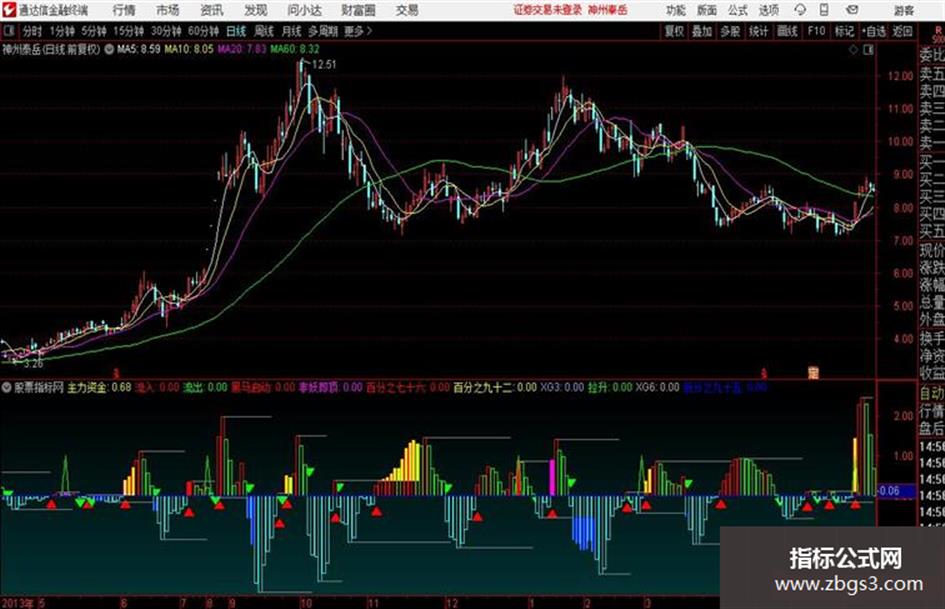This screenshot has height=609, width=945.
Task: Click the 拉升 indicator label
Action: 610,387
